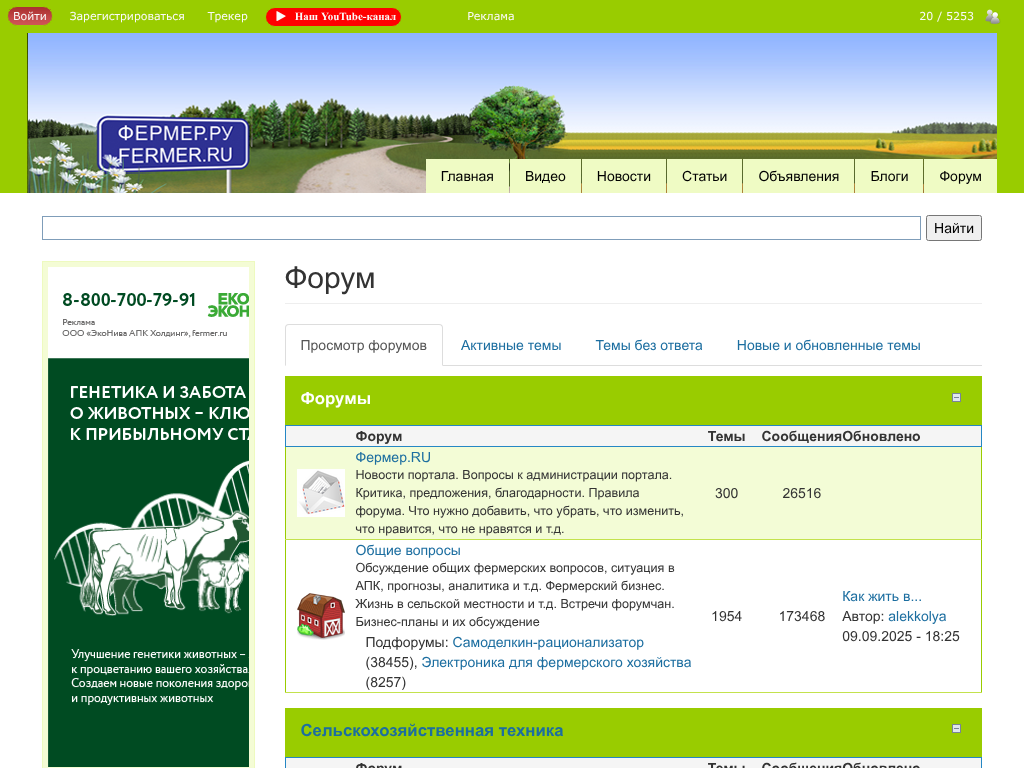Open the Блоги menu item
The height and width of the screenshot is (768, 1024).
[889, 176]
